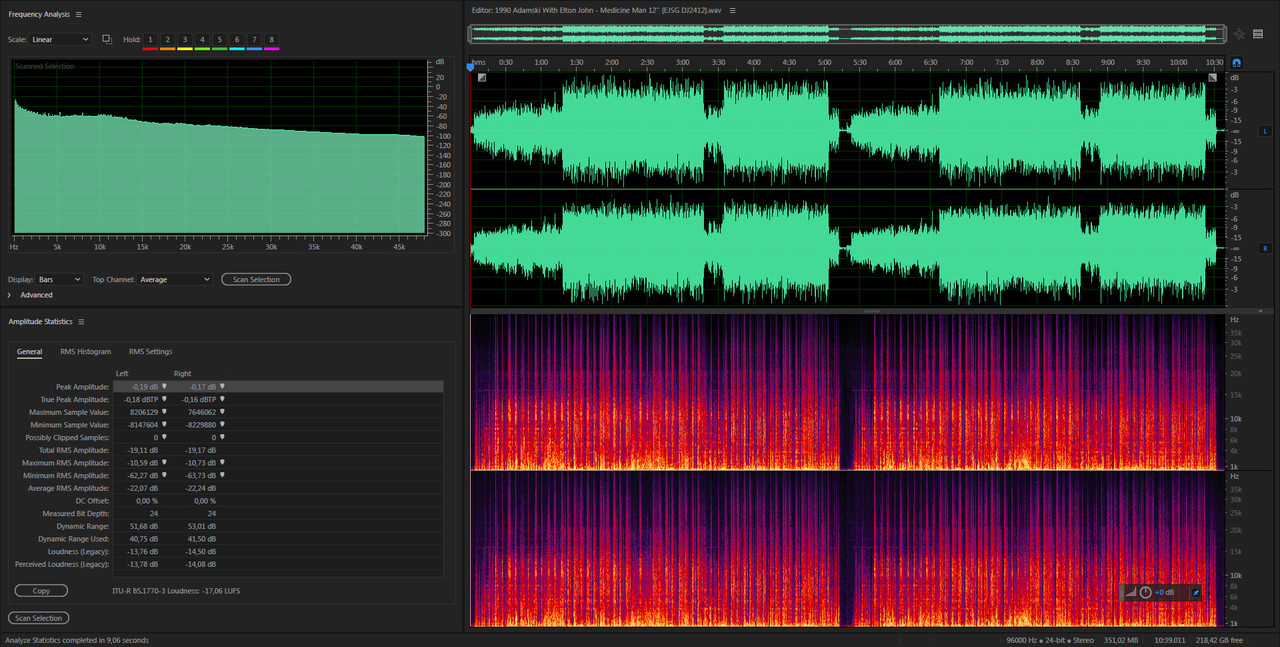The height and width of the screenshot is (647, 1280).
Task: Click the Copy button in Amplitude Statistics
Action: click(x=41, y=591)
